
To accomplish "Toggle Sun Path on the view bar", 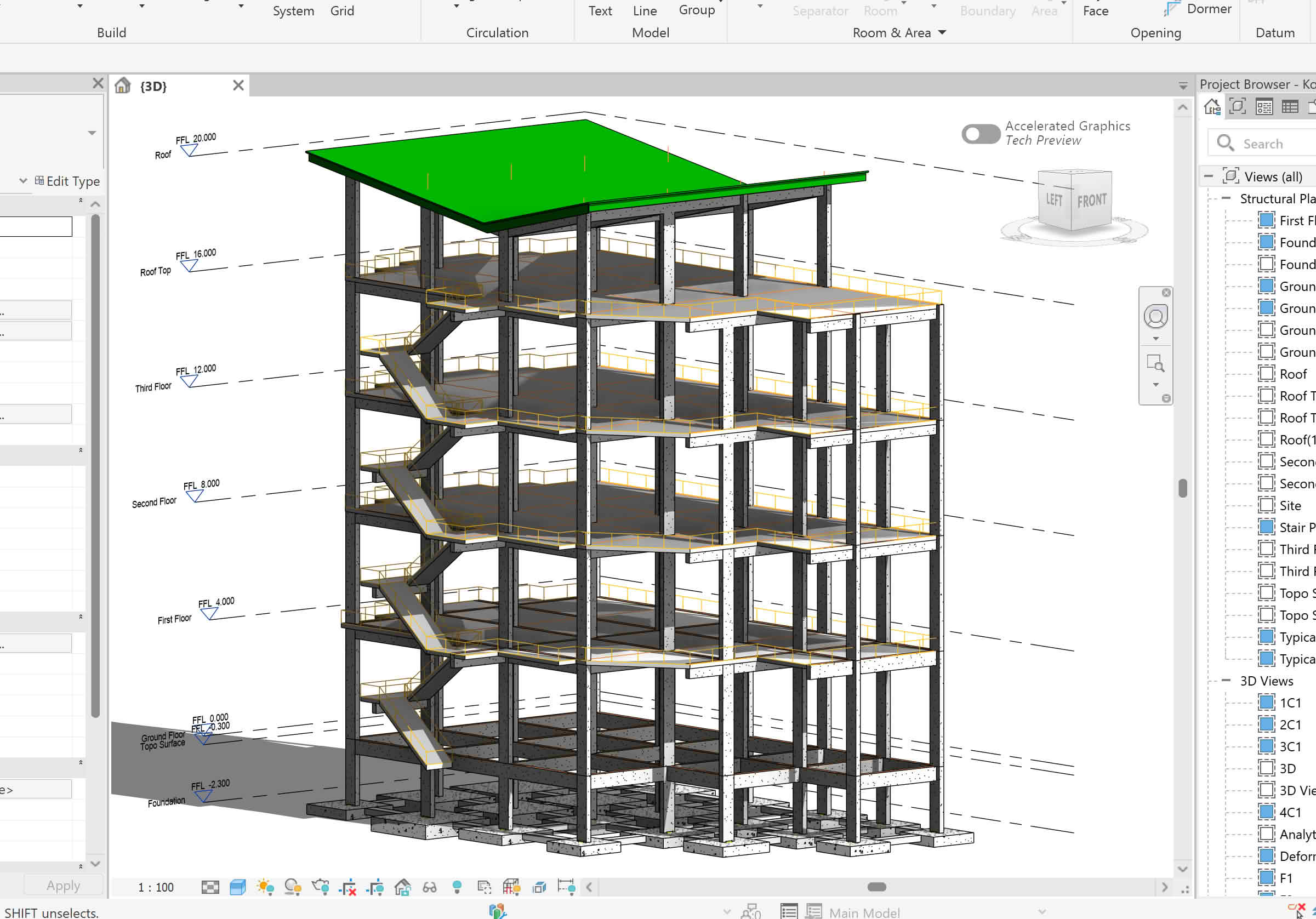I will tap(265, 887).
